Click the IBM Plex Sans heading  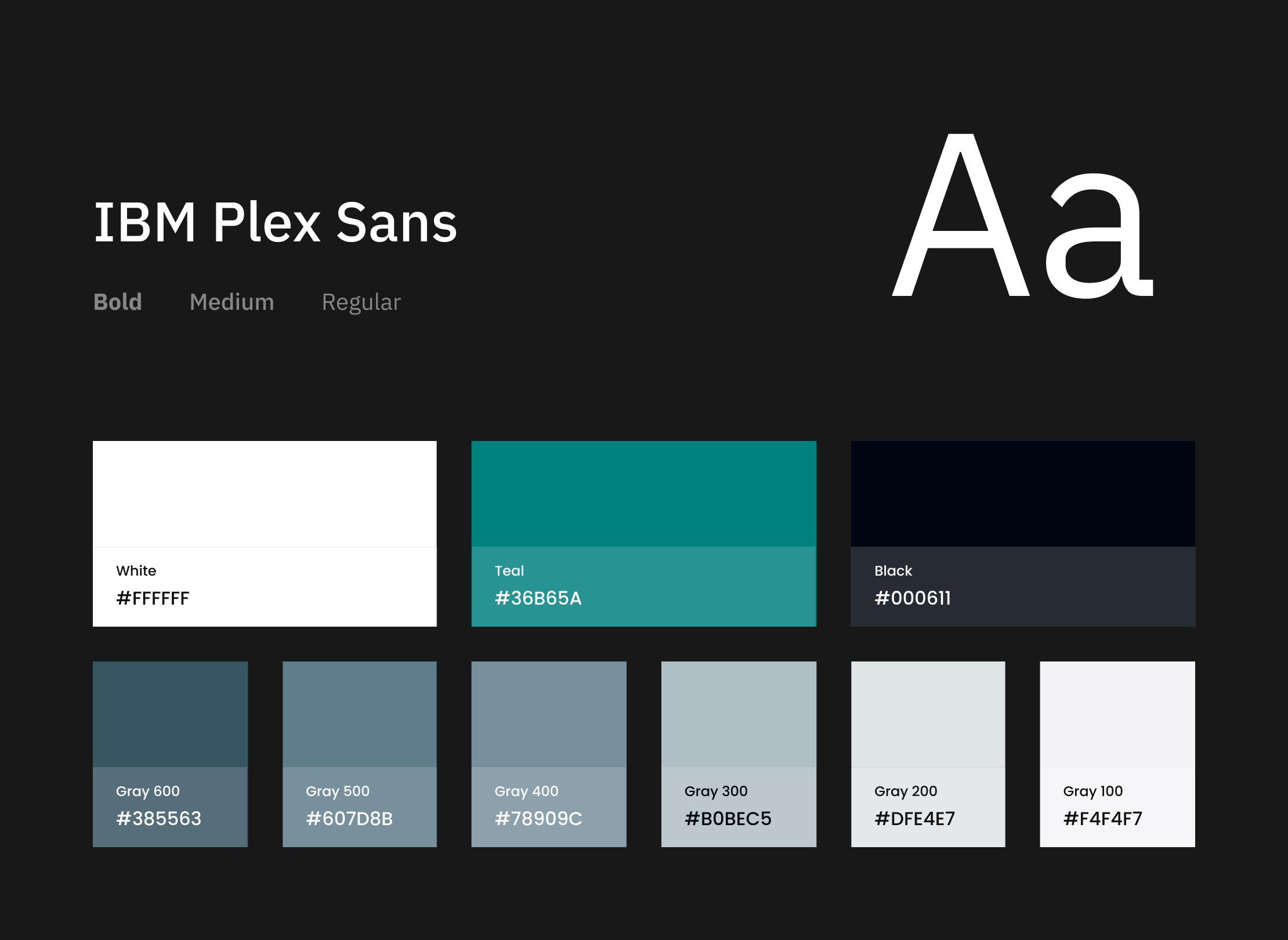[276, 222]
